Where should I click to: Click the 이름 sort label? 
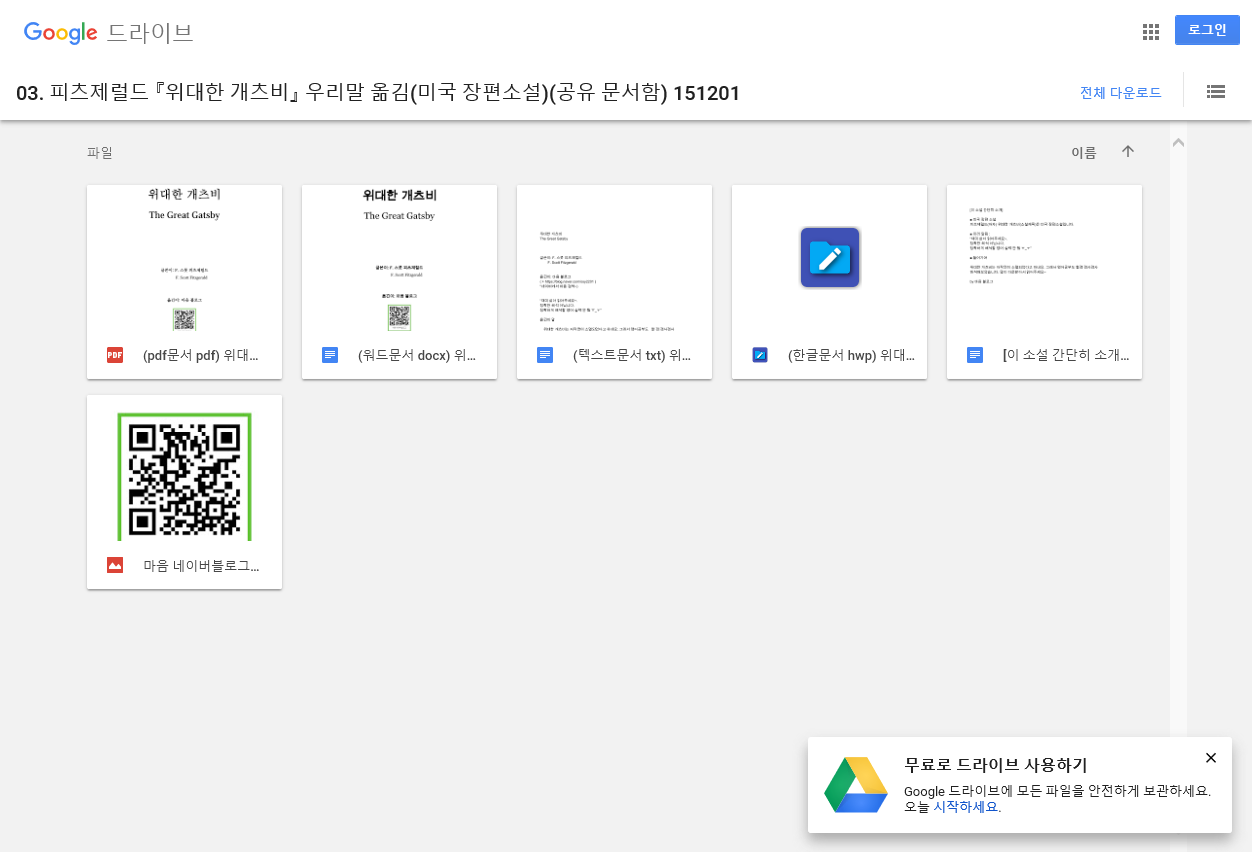tap(1084, 153)
